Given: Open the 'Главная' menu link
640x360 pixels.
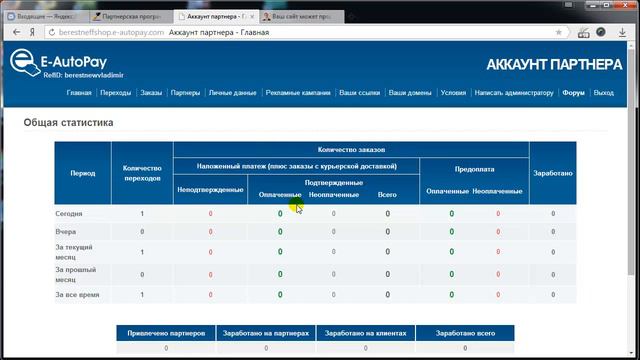Looking at the screenshot, I should click(x=79, y=93).
